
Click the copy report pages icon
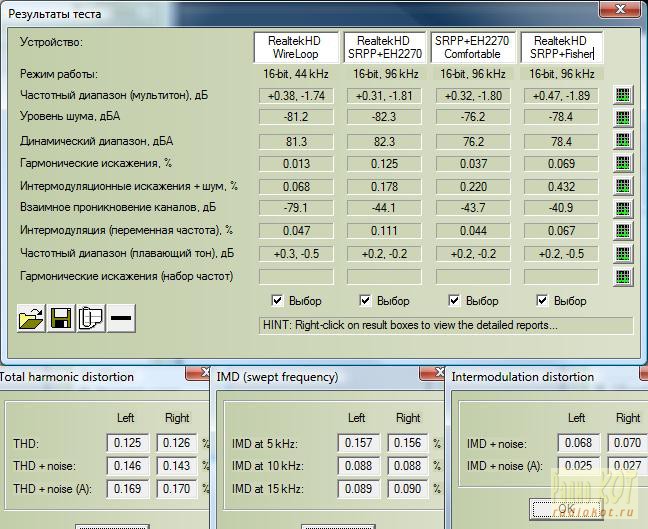tap(91, 318)
